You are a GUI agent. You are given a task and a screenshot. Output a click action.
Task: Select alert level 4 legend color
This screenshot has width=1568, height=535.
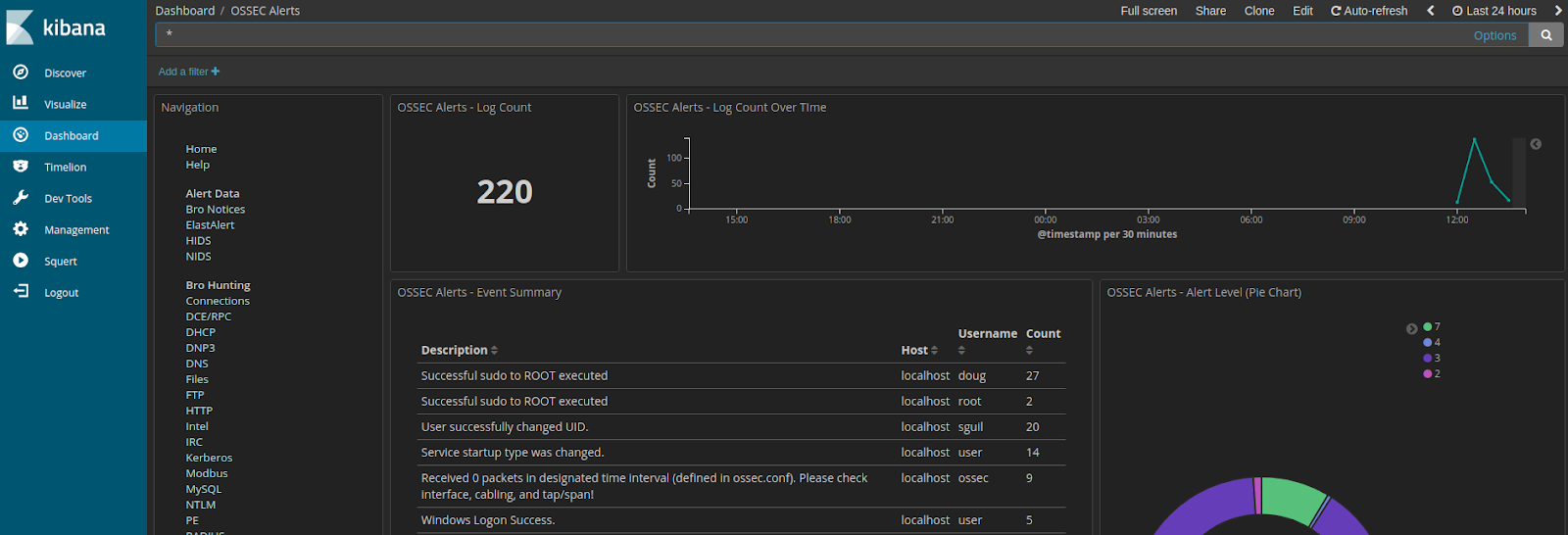[1428, 342]
